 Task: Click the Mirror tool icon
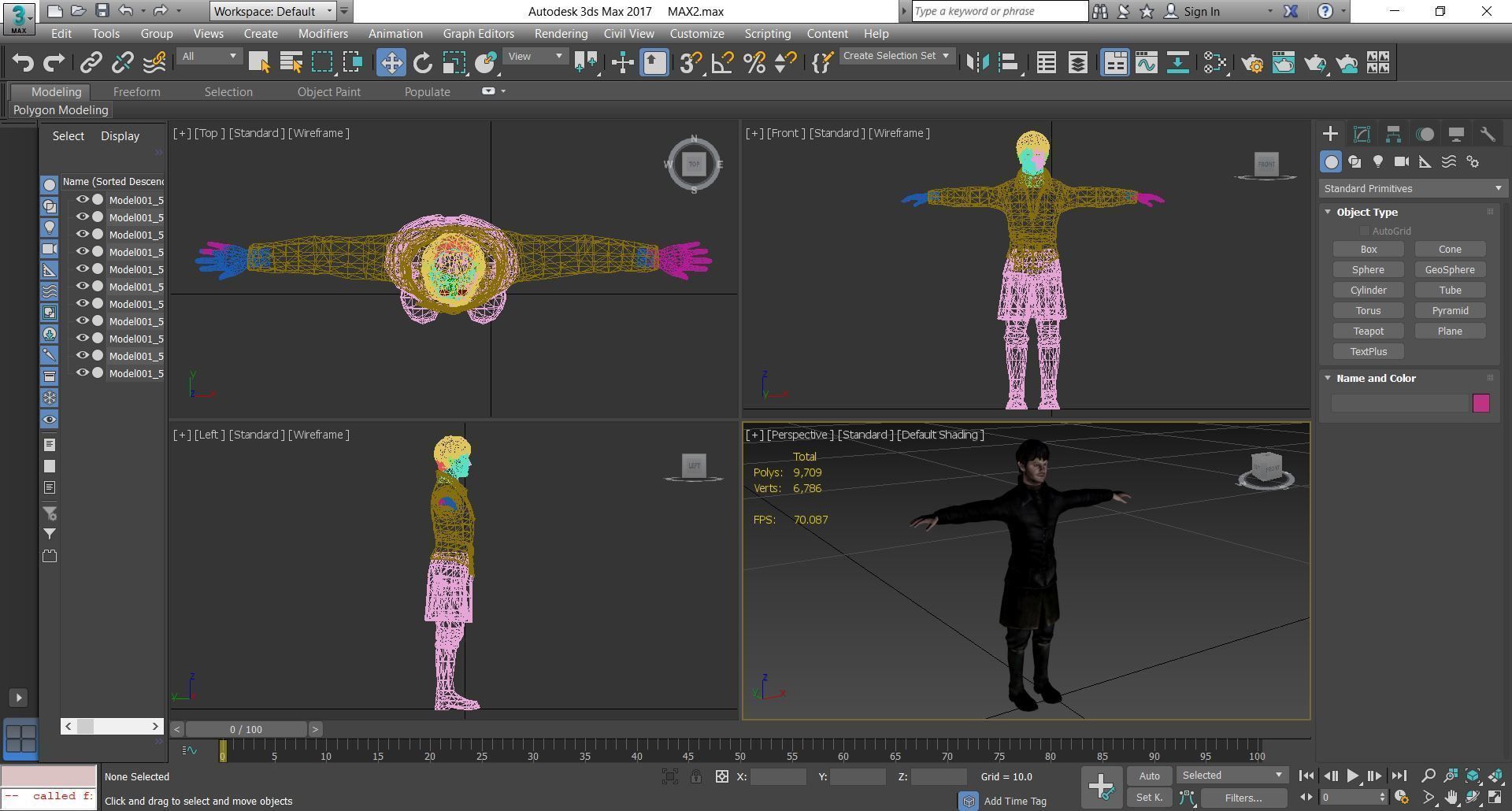click(977, 62)
